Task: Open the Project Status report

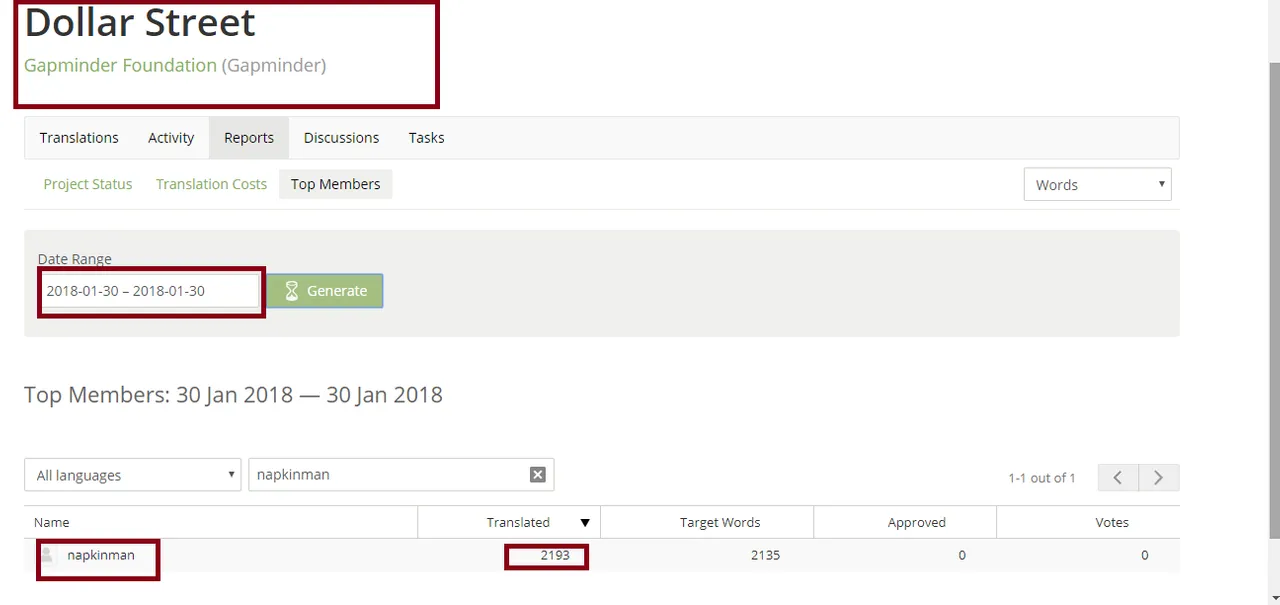Action: pyautogui.click(x=88, y=184)
